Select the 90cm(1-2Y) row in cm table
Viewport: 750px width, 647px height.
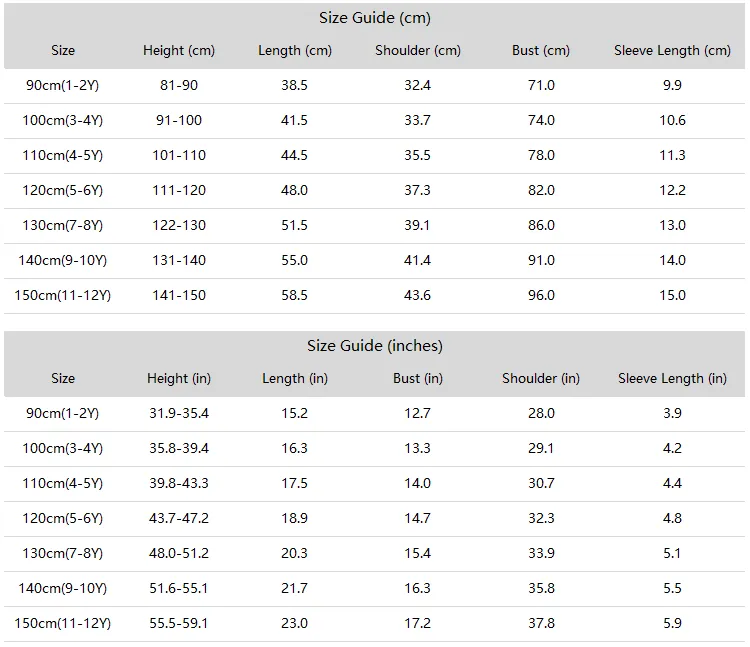375,86
